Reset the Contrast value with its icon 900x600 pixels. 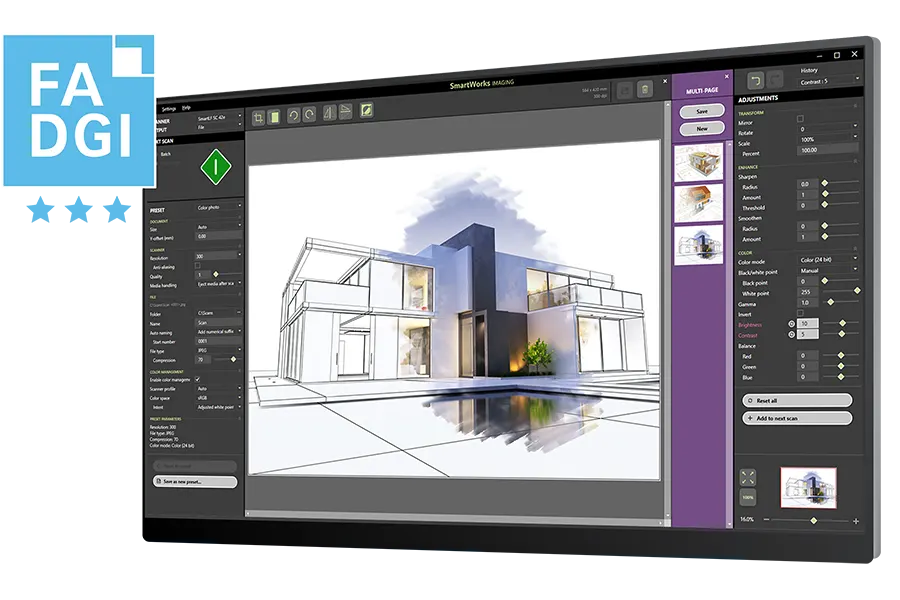[x=792, y=334]
